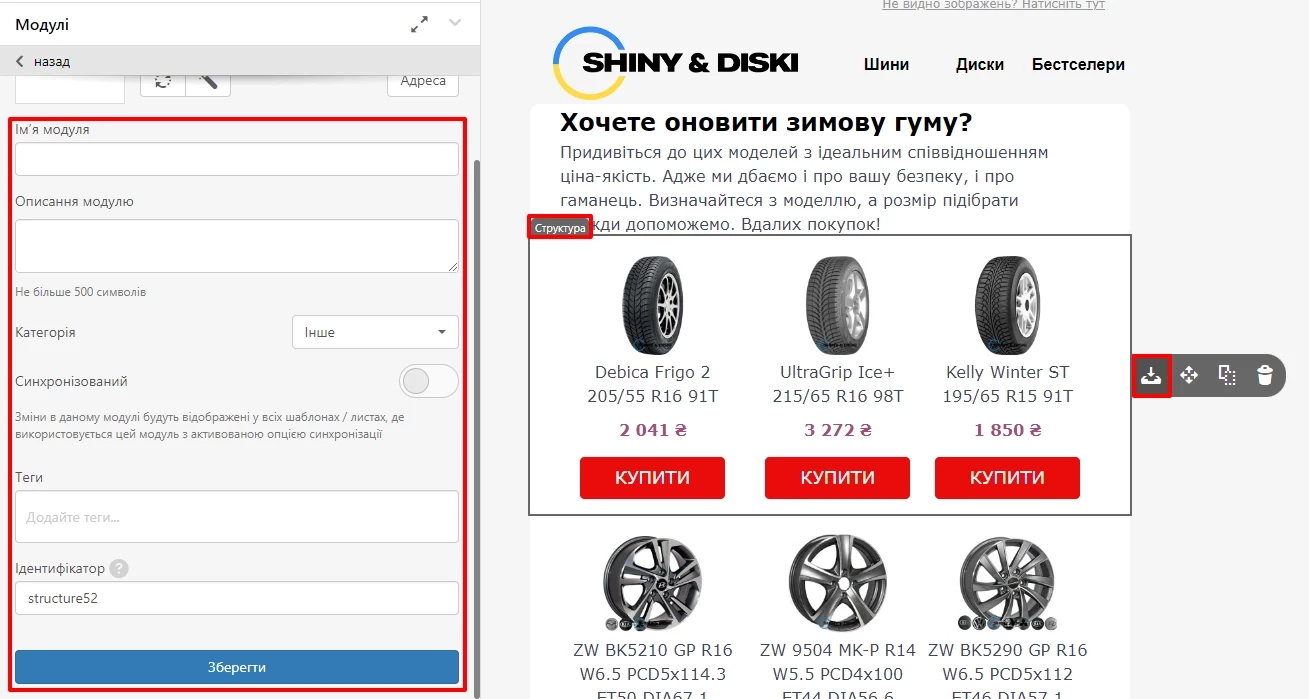
Task: Click the price 2 041 ₴
Action: 652,430
